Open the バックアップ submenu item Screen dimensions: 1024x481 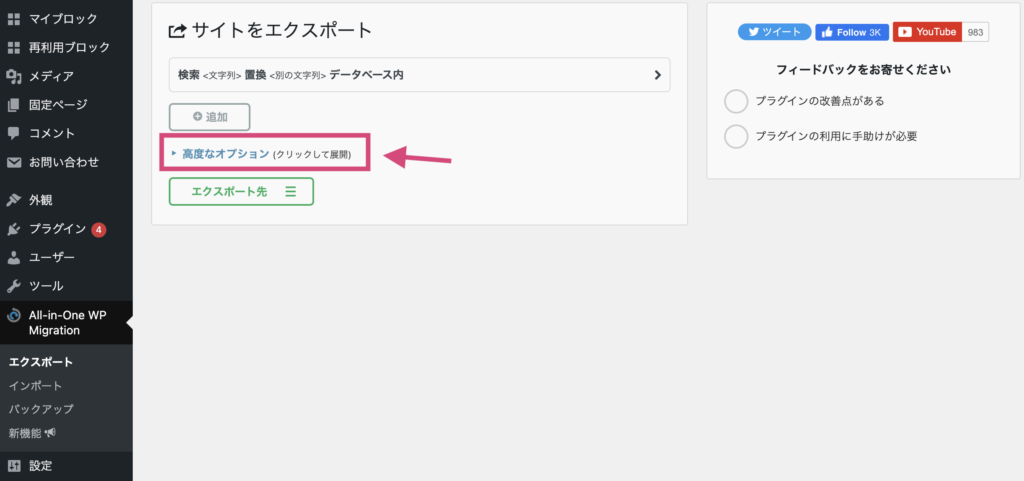pos(41,409)
